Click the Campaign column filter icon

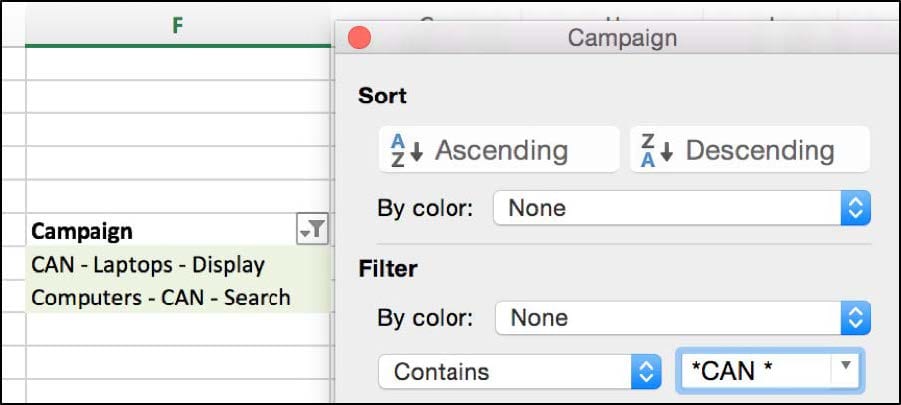click(312, 230)
